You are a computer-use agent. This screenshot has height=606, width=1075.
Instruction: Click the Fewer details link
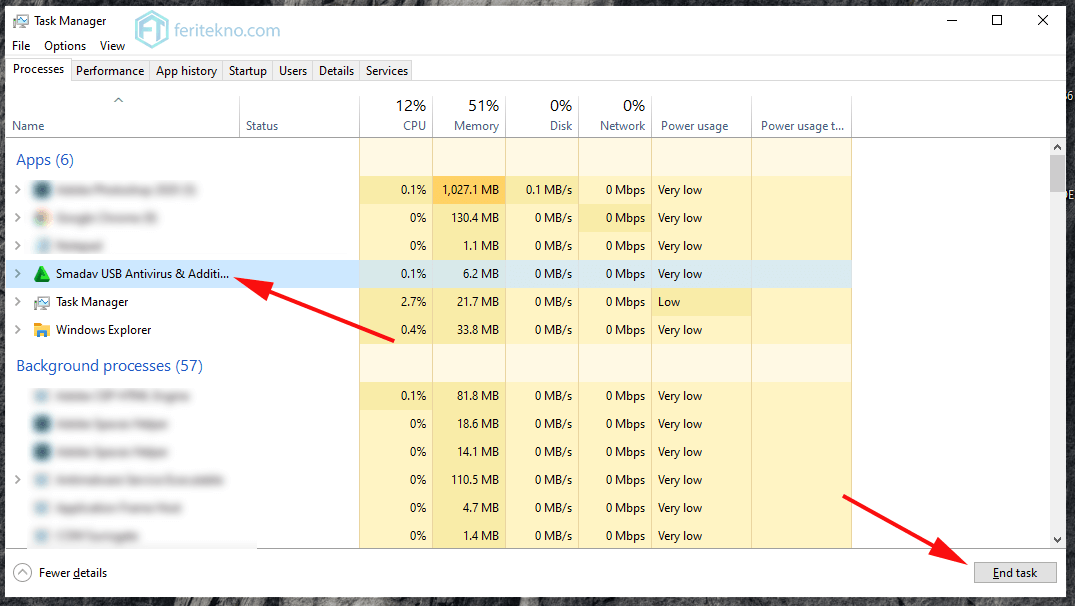(x=73, y=572)
